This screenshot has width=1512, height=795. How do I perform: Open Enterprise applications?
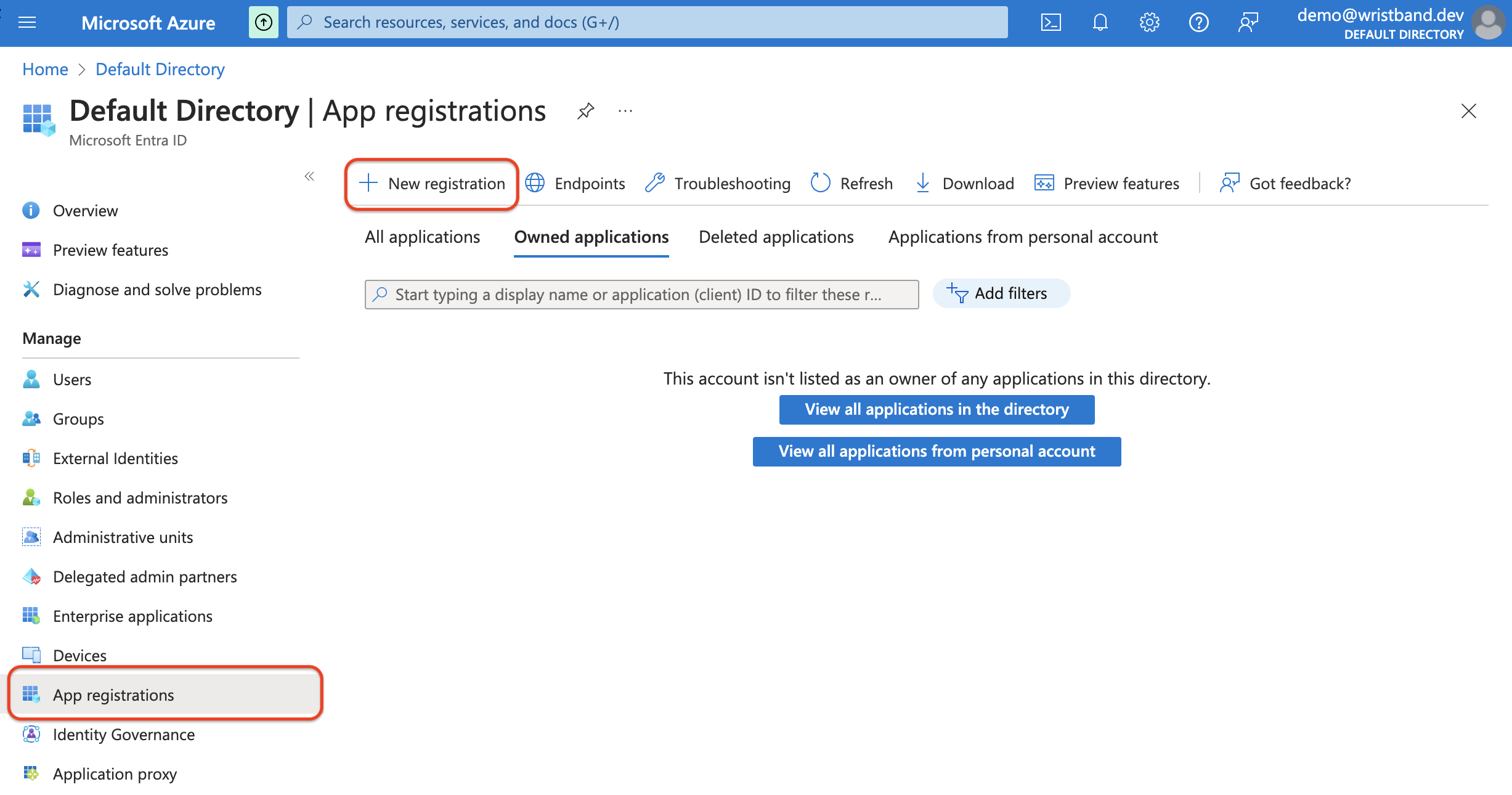[117, 616]
